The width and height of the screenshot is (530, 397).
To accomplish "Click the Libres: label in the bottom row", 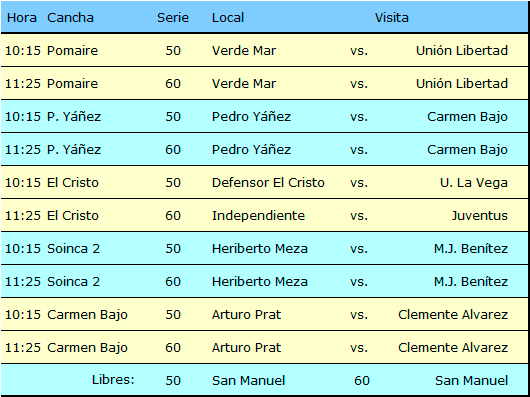I will coord(113,380).
